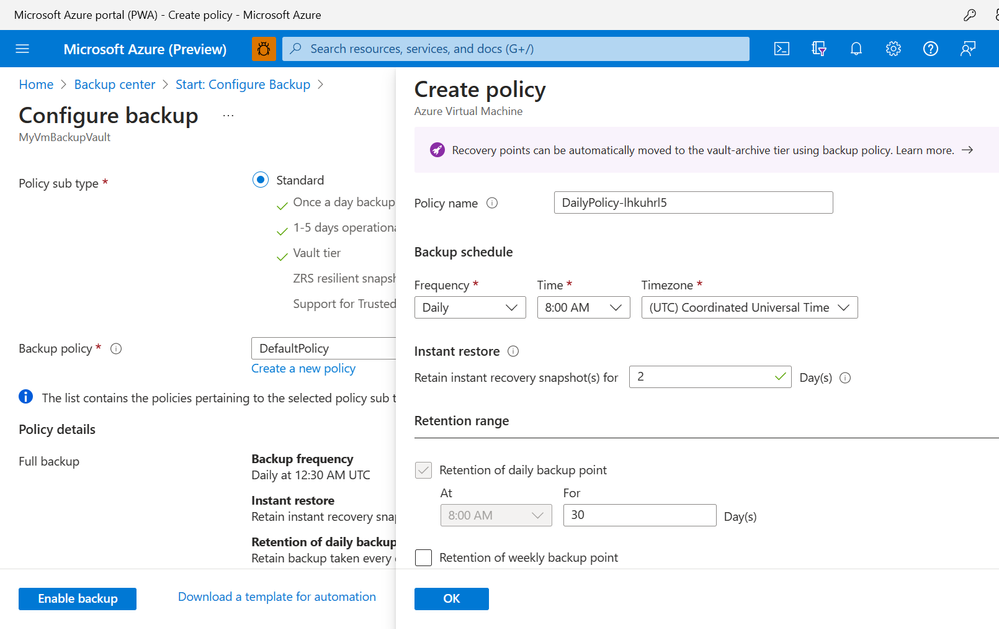Open Learn more about vault-archive tier
This screenshot has height=629, width=999.
click(x=924, y=150)
